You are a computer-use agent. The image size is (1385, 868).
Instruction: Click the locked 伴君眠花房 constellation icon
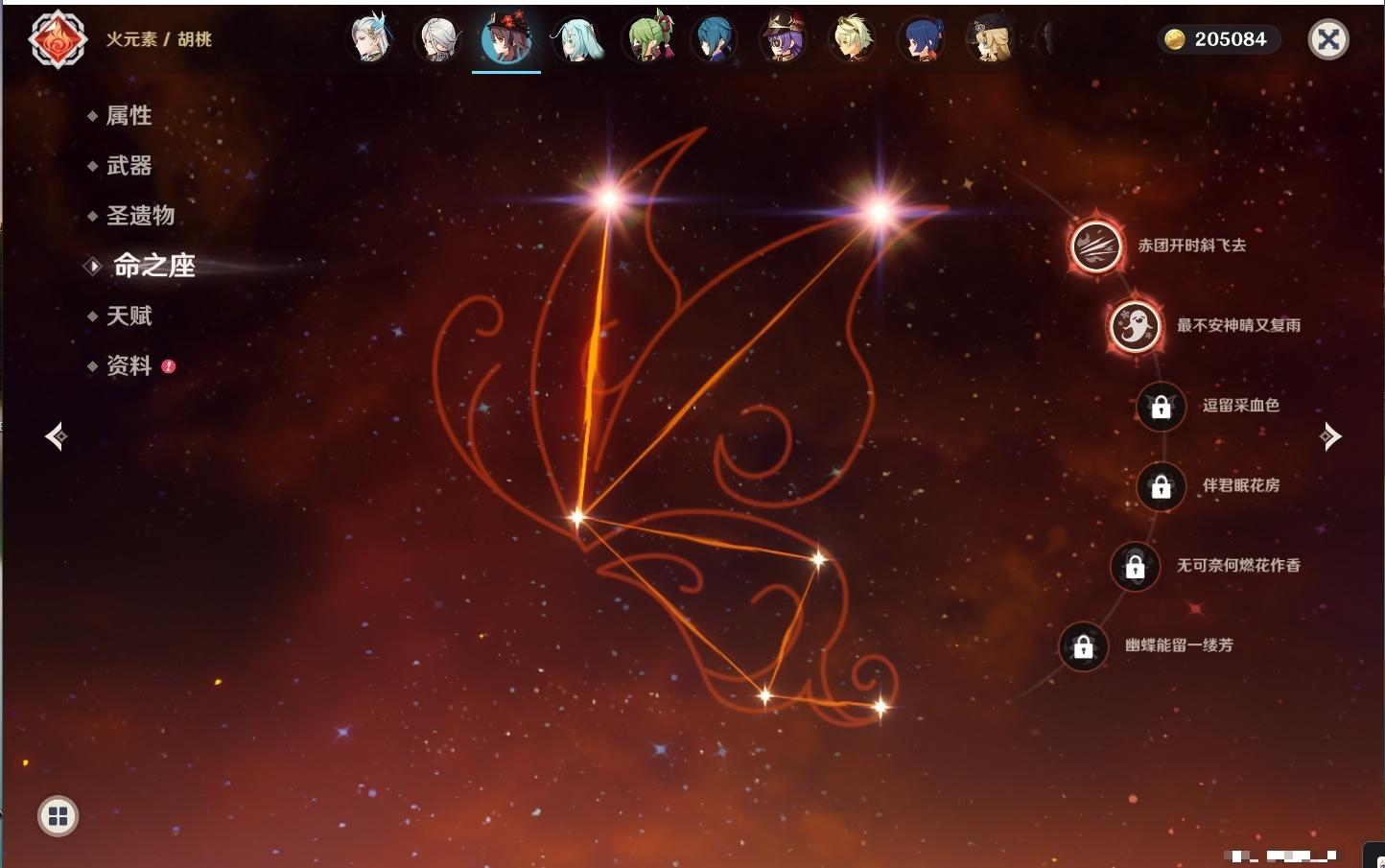1161,486
